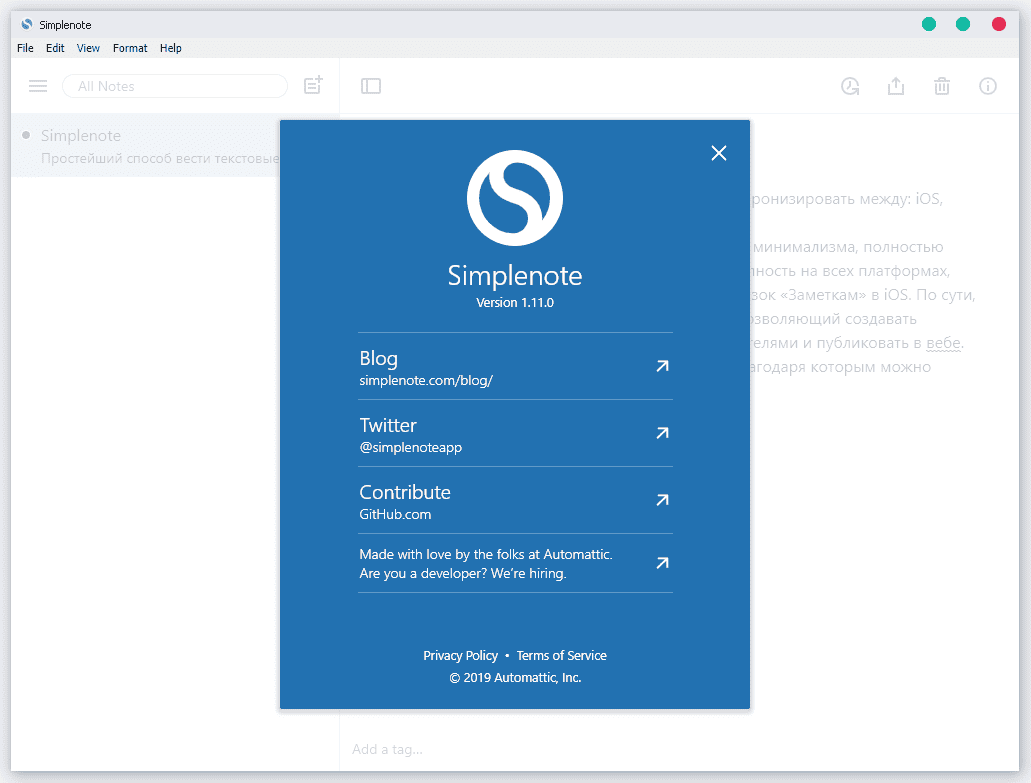Open the Help menu
Viewport: 1031px width, 783px height.
170,48
